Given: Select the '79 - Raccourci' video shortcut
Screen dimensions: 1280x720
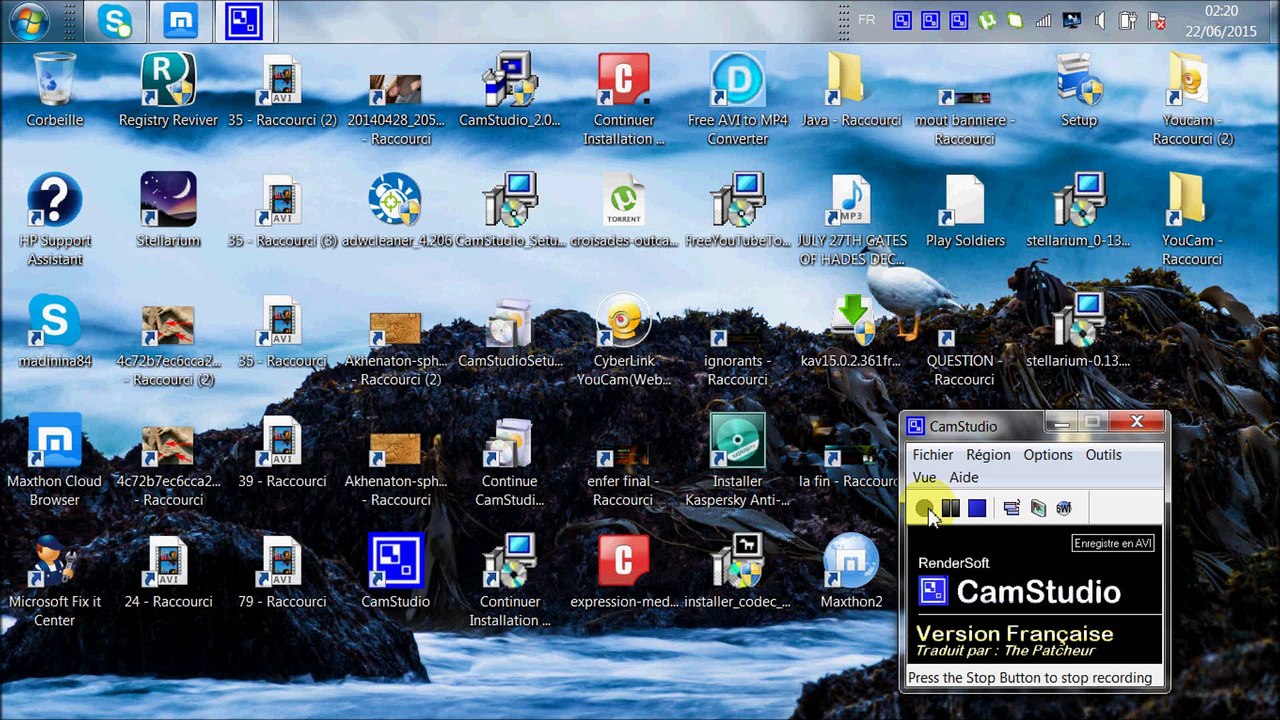Looking at the screenshot, I should pos(282,571).
